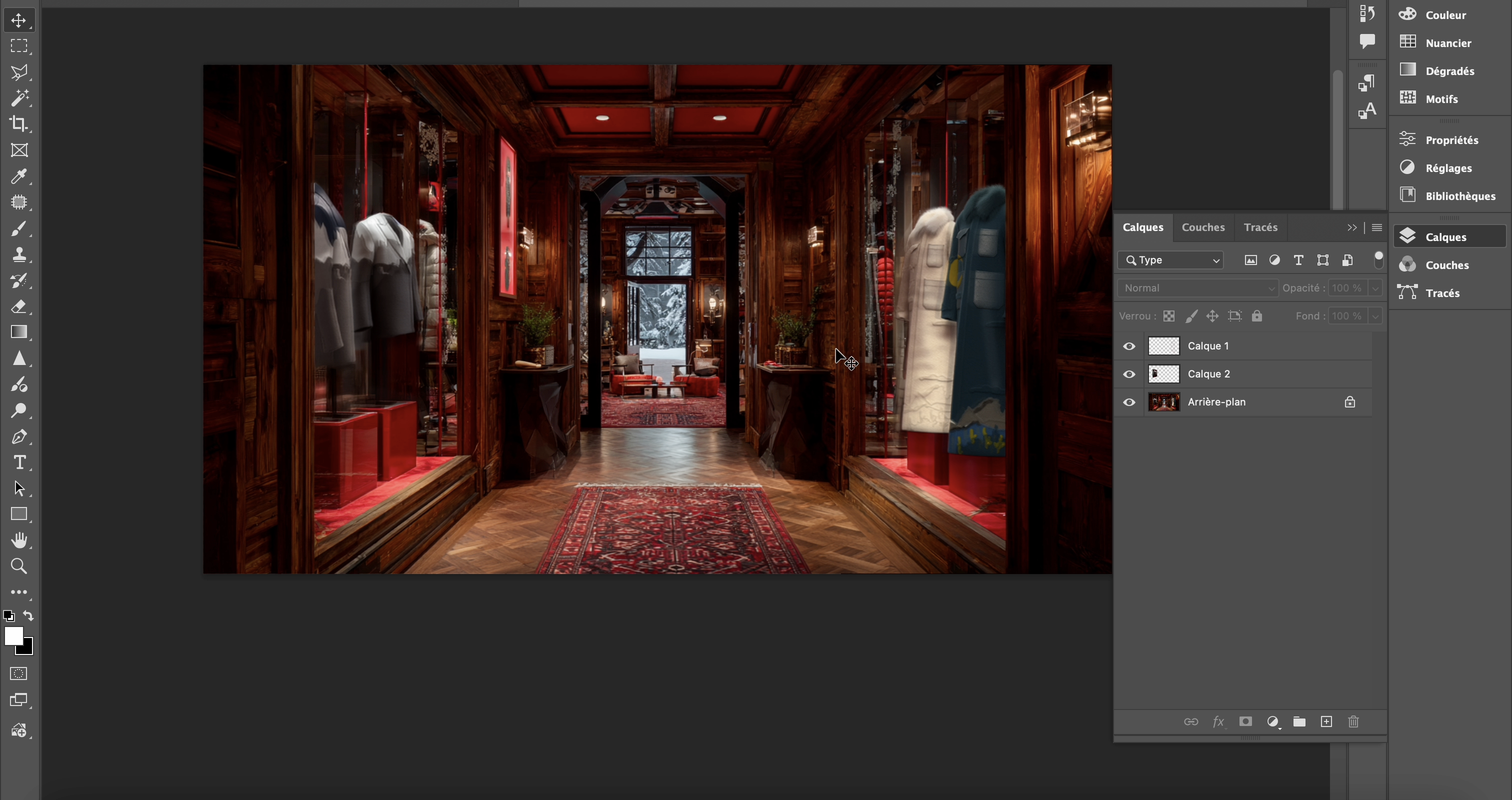Image resolution: width=1512 pixels, height=800 pixels.
Task: Select the Crop tool
Action: click(x=19, y=124)
